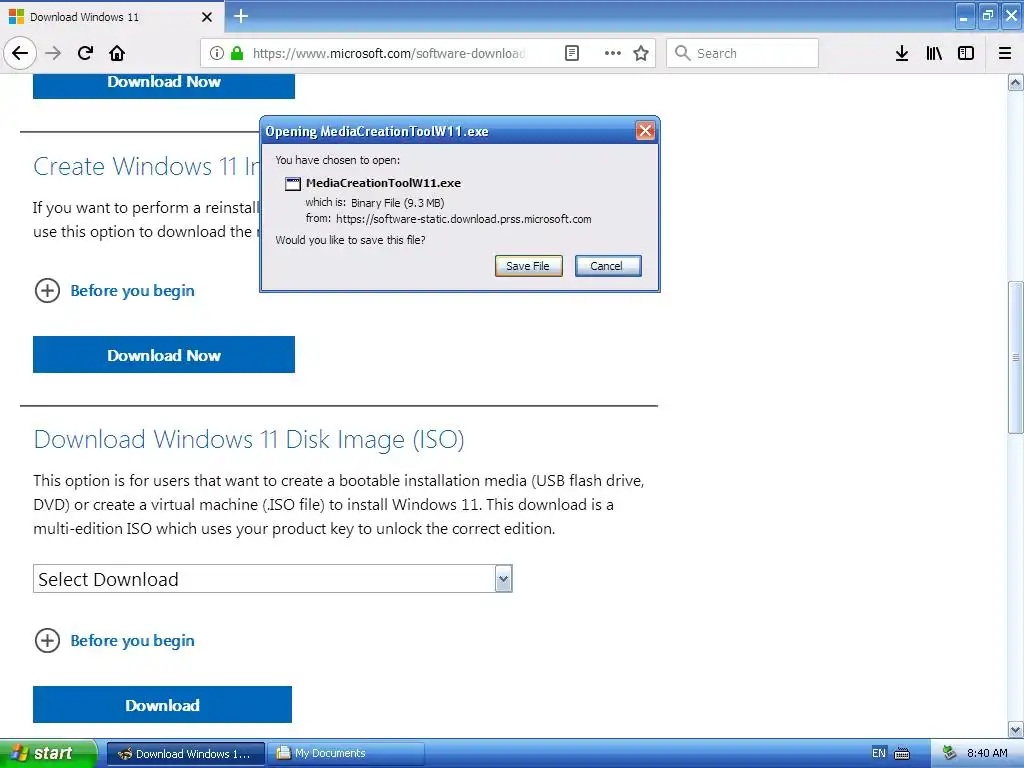
Task: Bookmark this page with the star
Action: (x=641, y=53)
